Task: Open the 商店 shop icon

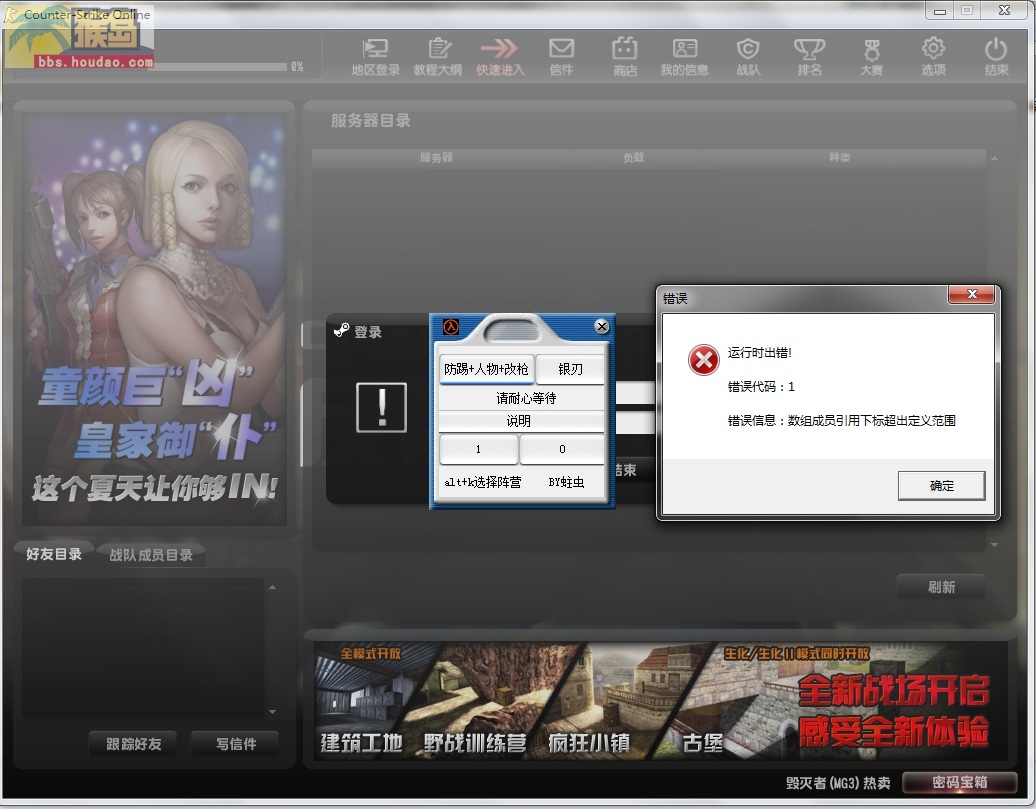Action: tap(624, 57)
